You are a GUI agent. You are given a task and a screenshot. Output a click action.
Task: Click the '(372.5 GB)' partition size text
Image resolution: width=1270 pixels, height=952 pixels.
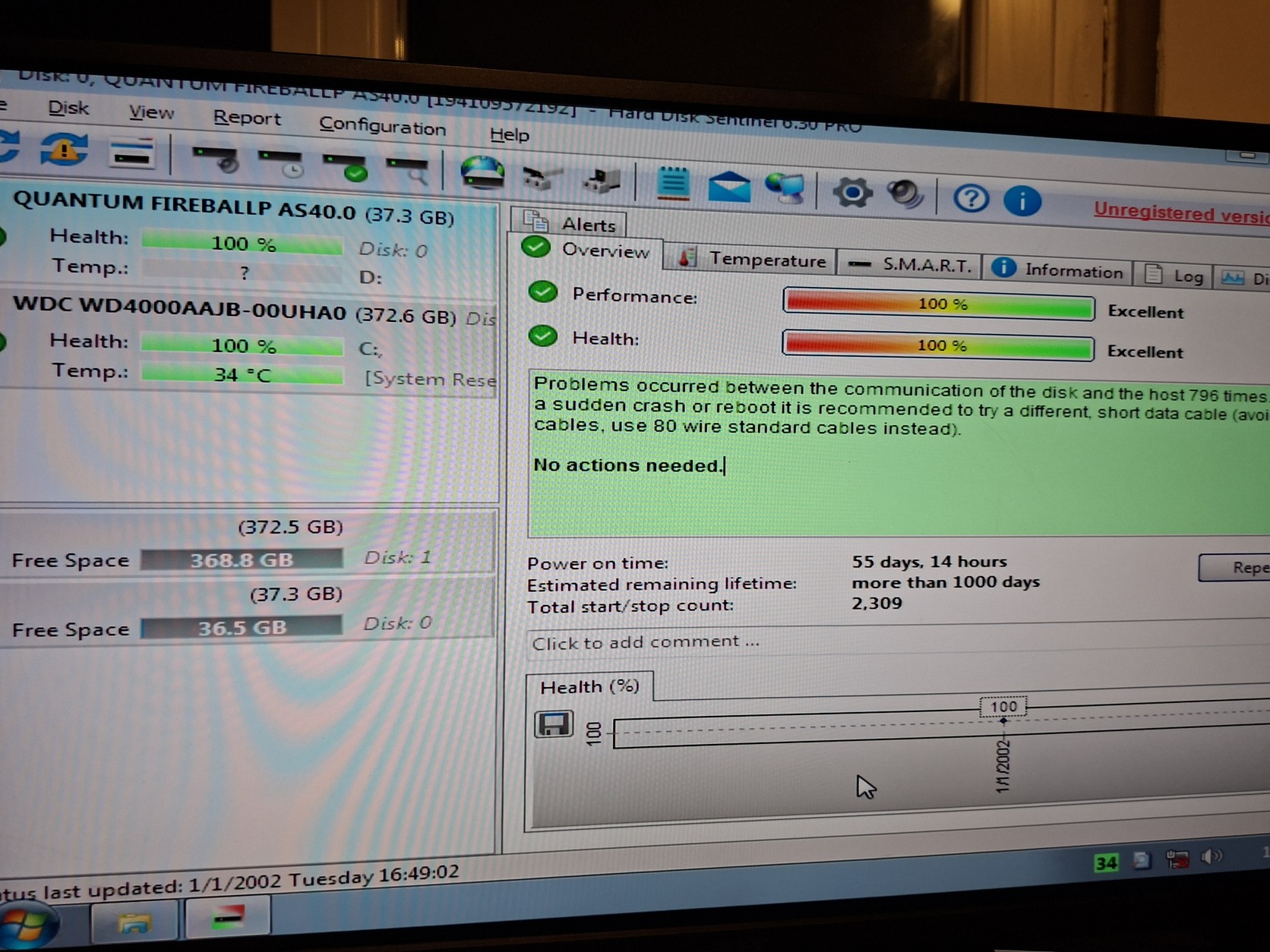[x=290, y=526]
